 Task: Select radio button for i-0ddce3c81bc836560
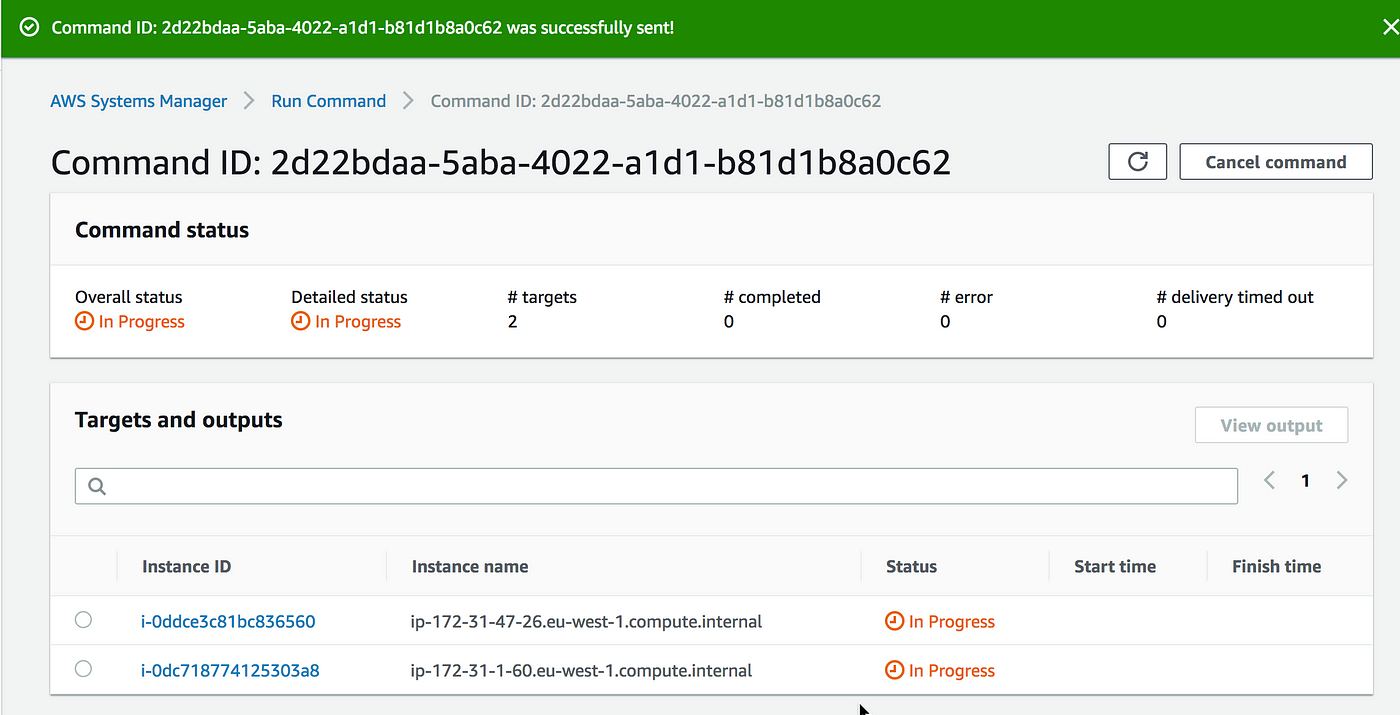[x=83, y=620]
